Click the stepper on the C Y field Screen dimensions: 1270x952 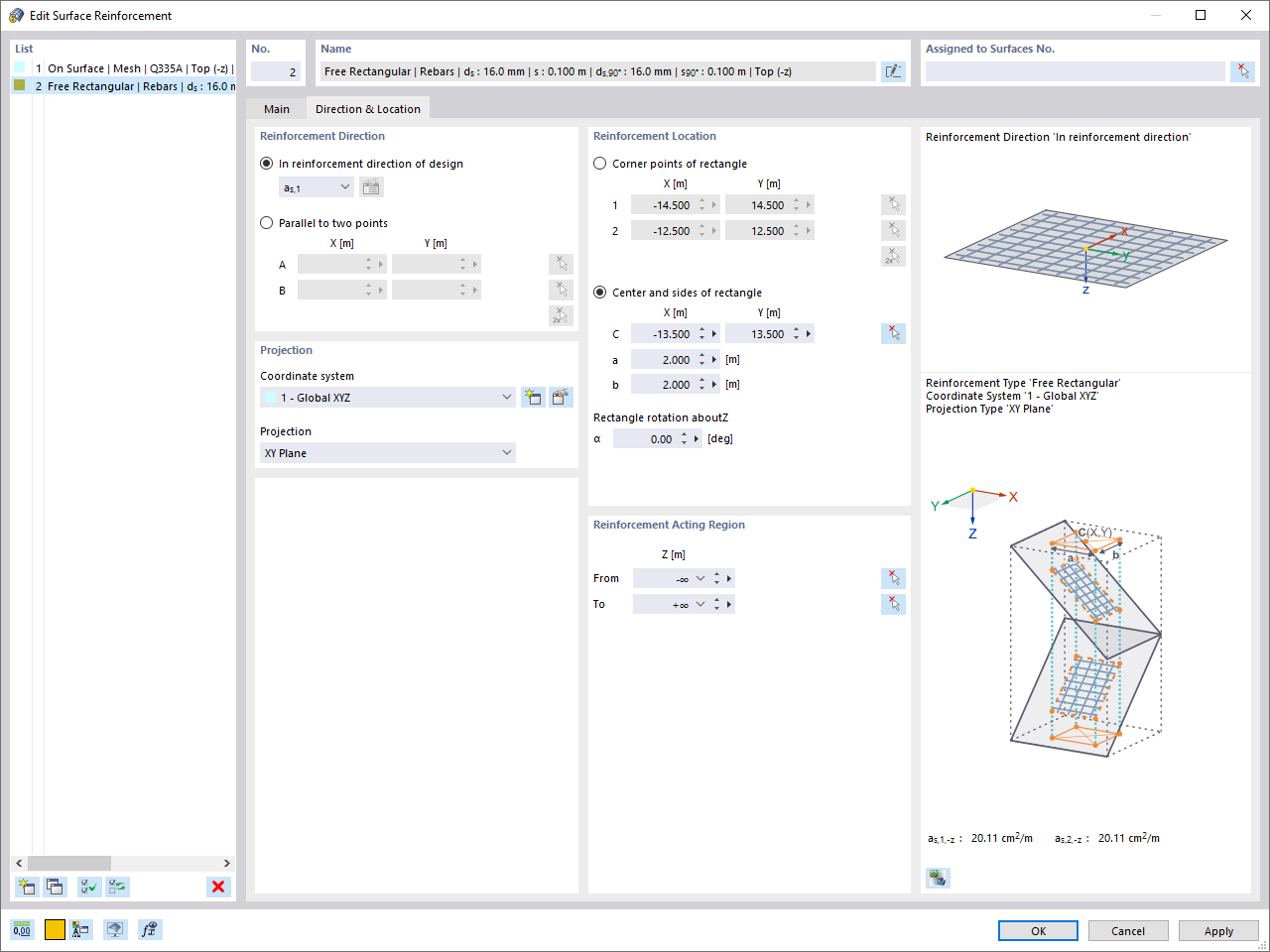point(797,334)
